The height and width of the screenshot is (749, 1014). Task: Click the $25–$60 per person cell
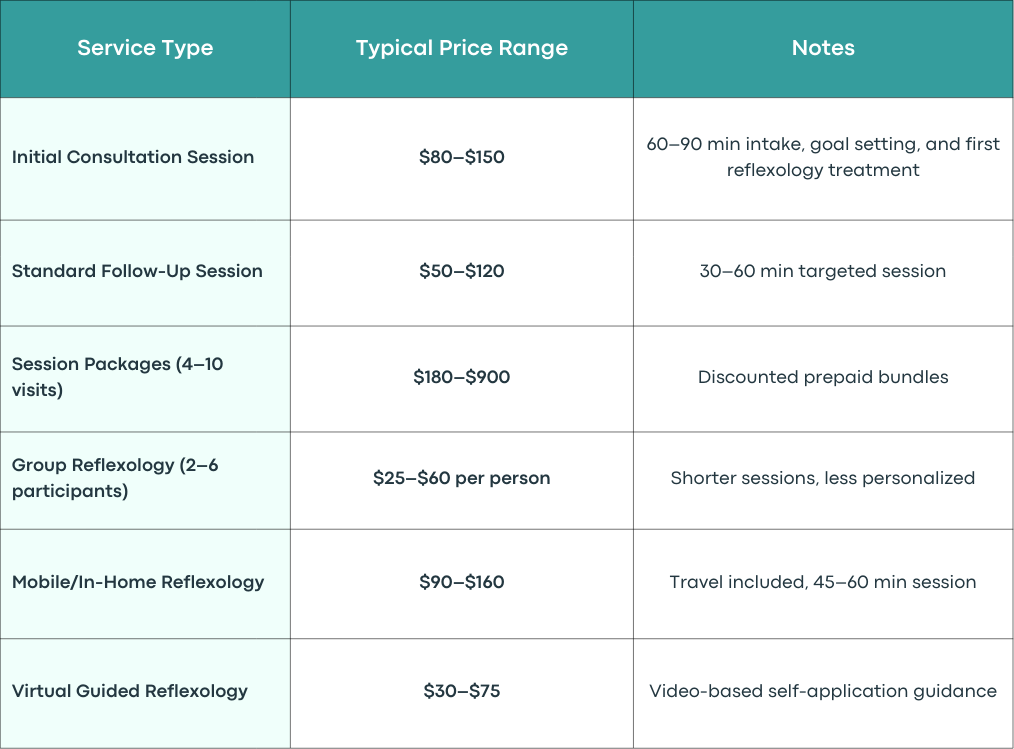click(x=462, y=481)
